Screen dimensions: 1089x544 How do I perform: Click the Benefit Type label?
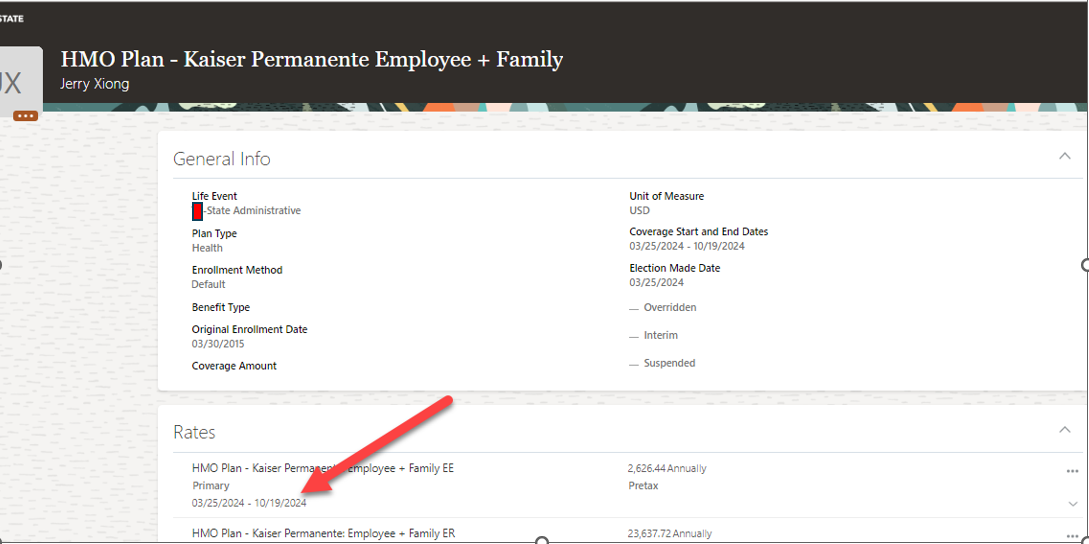point(221,307)
